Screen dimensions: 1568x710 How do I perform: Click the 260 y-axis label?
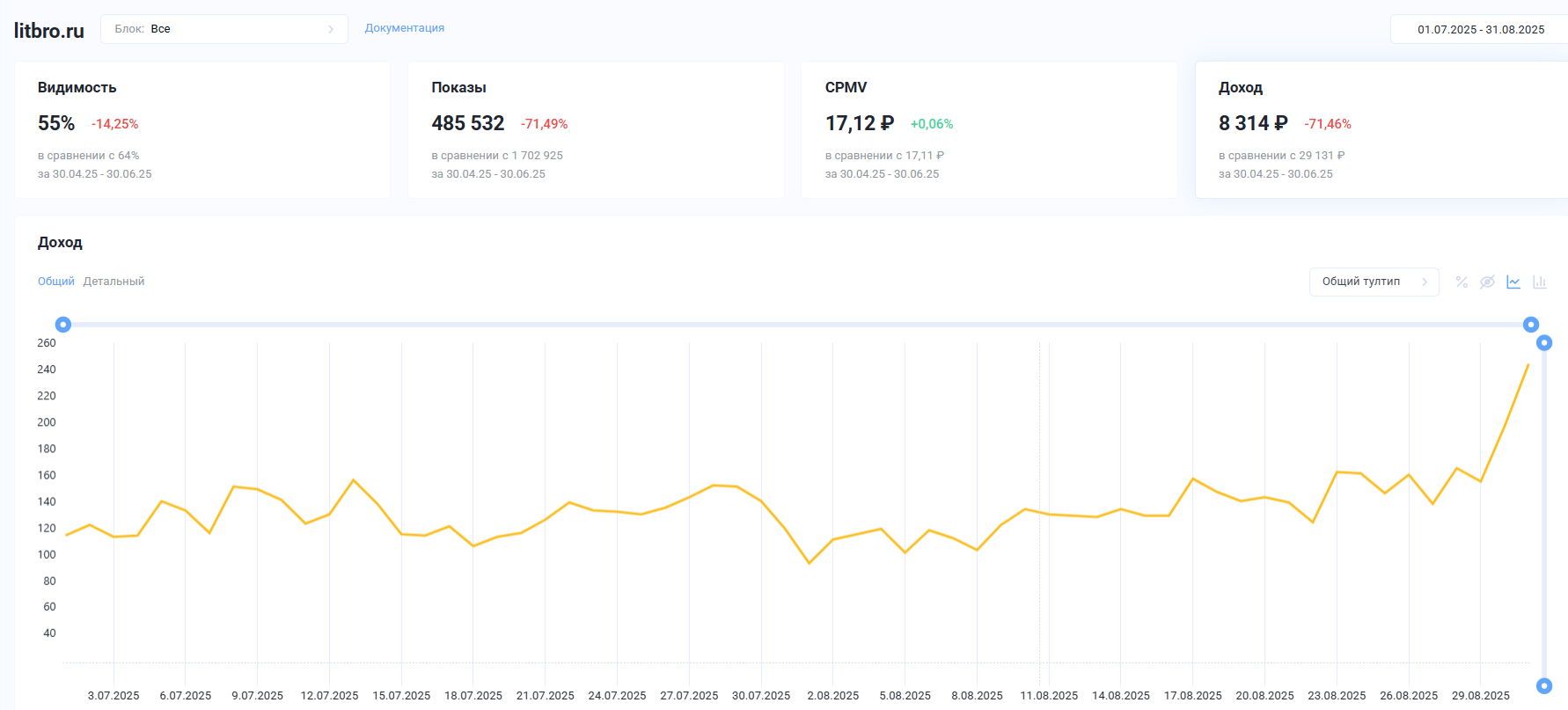(47, 343)
